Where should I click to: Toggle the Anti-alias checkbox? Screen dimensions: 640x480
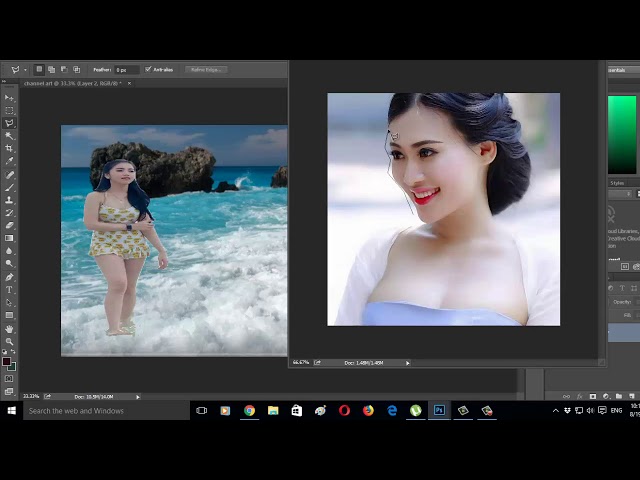tap(148, 69)
